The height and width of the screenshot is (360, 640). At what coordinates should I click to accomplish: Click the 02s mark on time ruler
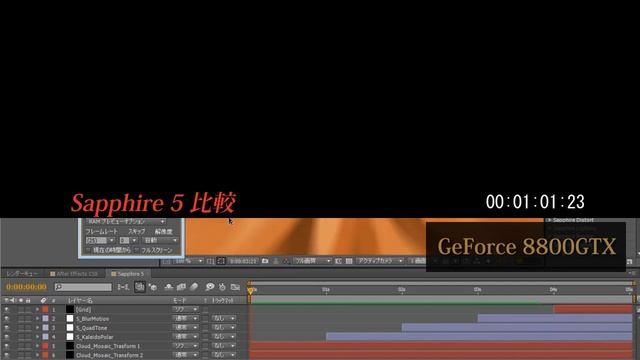pyautogui.click(x=402, y=290)
